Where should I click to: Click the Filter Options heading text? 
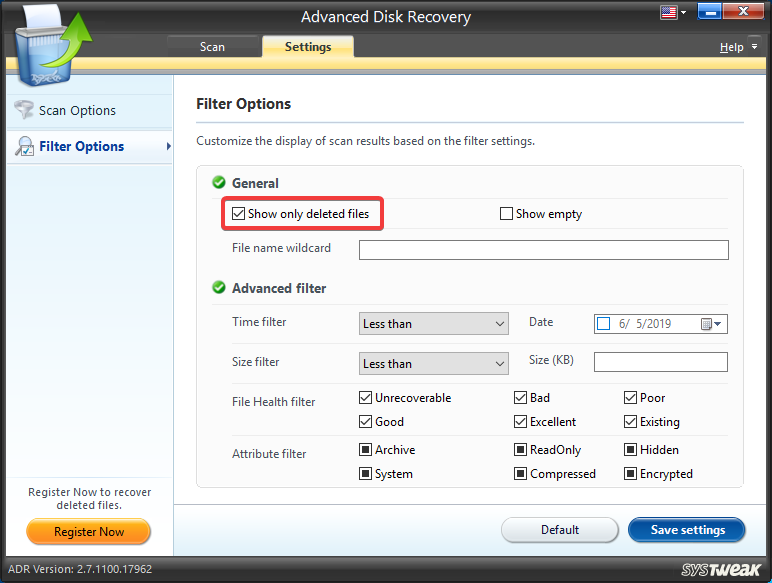pos(243,104)
